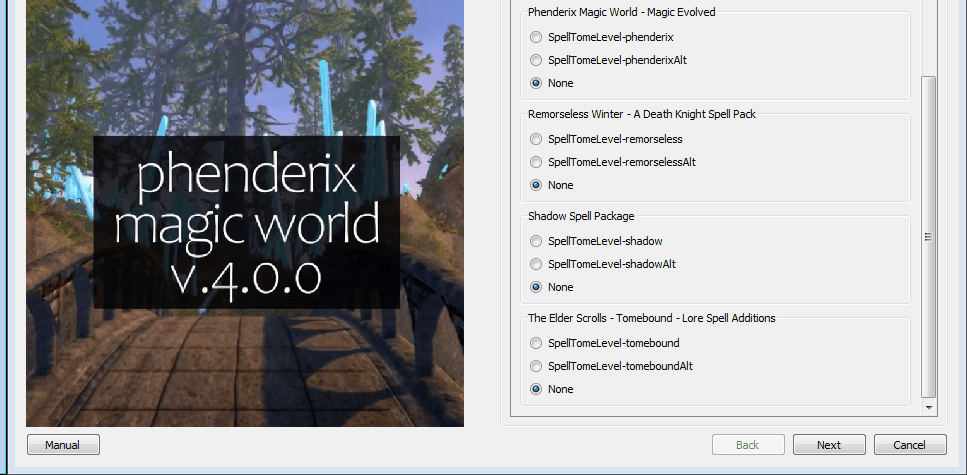Click the Tomebound Lore Spell Additions heading
The image size is (967, 475).
[652, 318]
